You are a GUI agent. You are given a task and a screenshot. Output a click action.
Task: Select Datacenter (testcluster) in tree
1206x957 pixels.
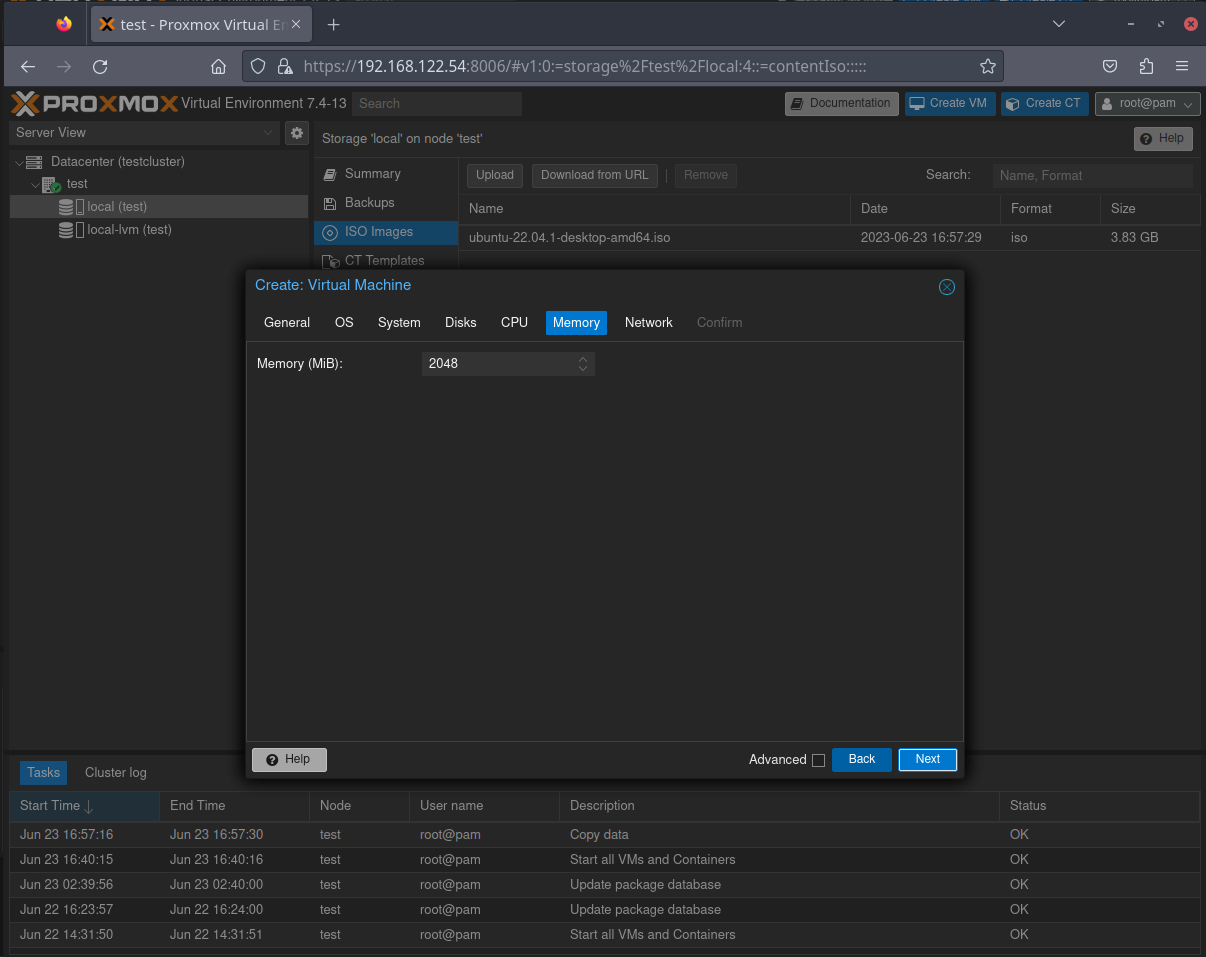118,162
